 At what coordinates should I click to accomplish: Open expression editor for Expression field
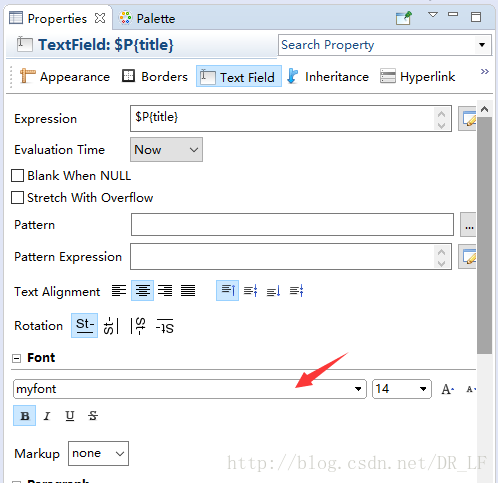467,119
